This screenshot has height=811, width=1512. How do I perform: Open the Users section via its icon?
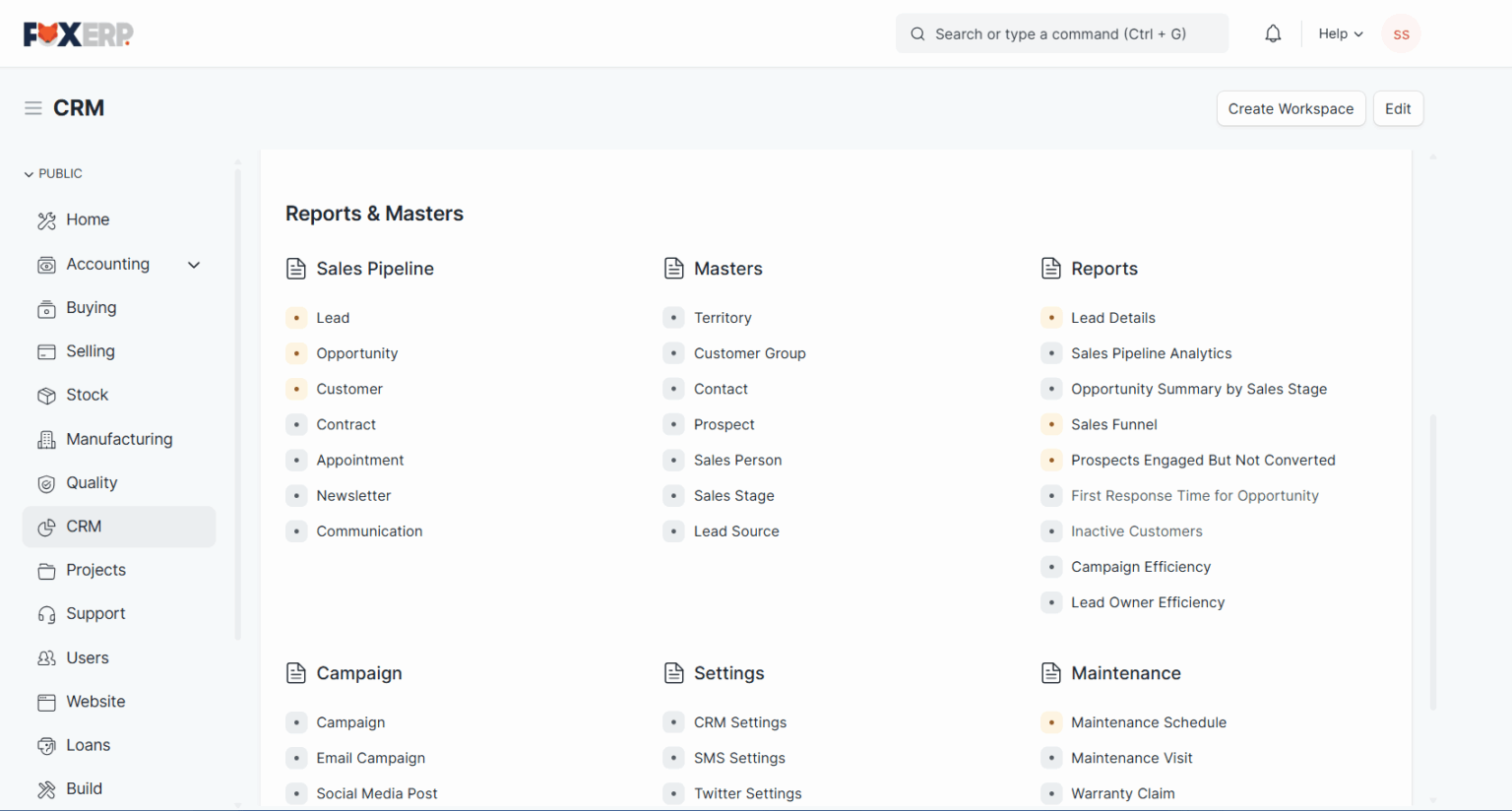pyautogui.click(x=46, y=657)
